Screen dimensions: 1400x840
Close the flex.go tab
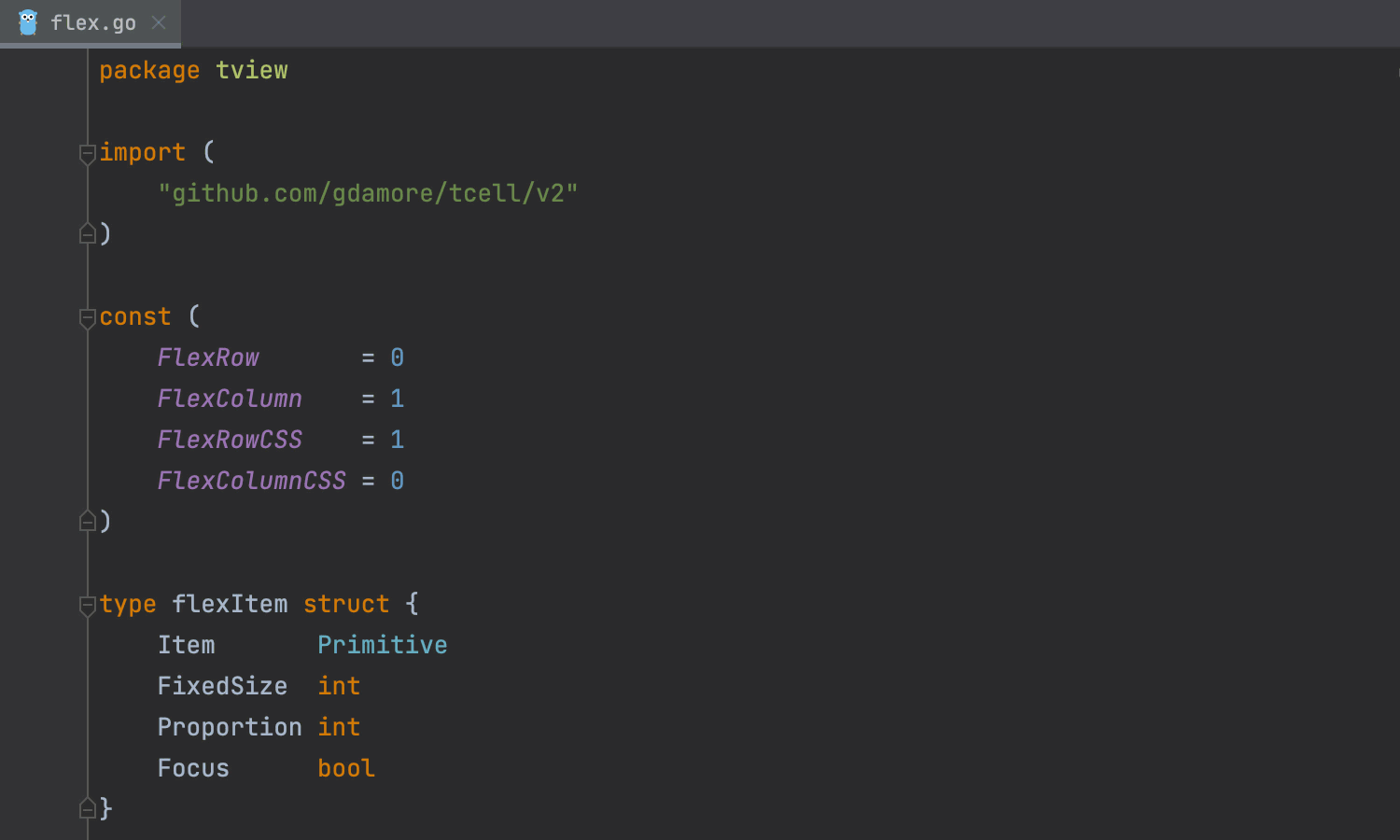coord(159,22)
